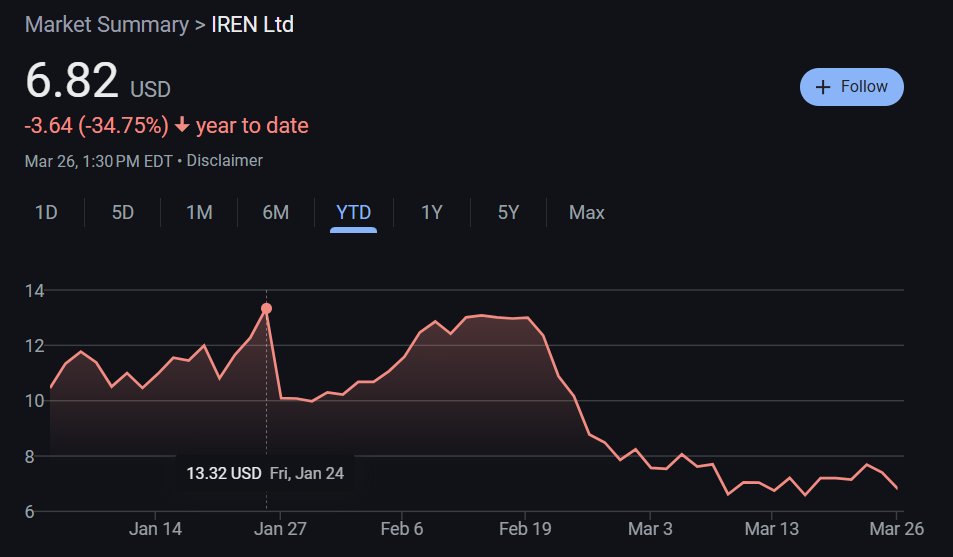953x557 pixels.
Task: Click the 14 y-axis price label
Action: [x=35, y=291]
